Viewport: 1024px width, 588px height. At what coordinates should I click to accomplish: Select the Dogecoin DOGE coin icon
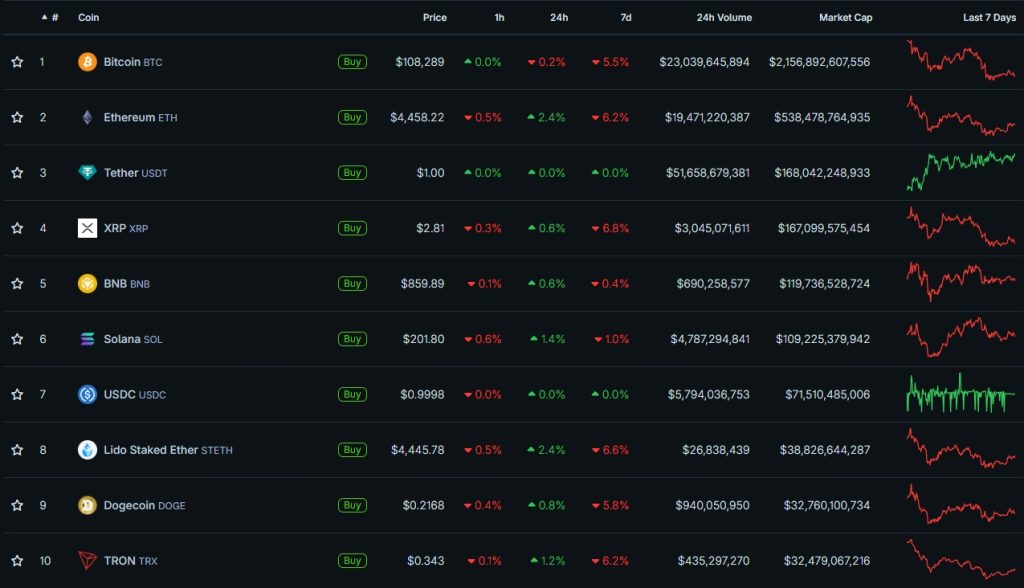click(x=89, y=505)
